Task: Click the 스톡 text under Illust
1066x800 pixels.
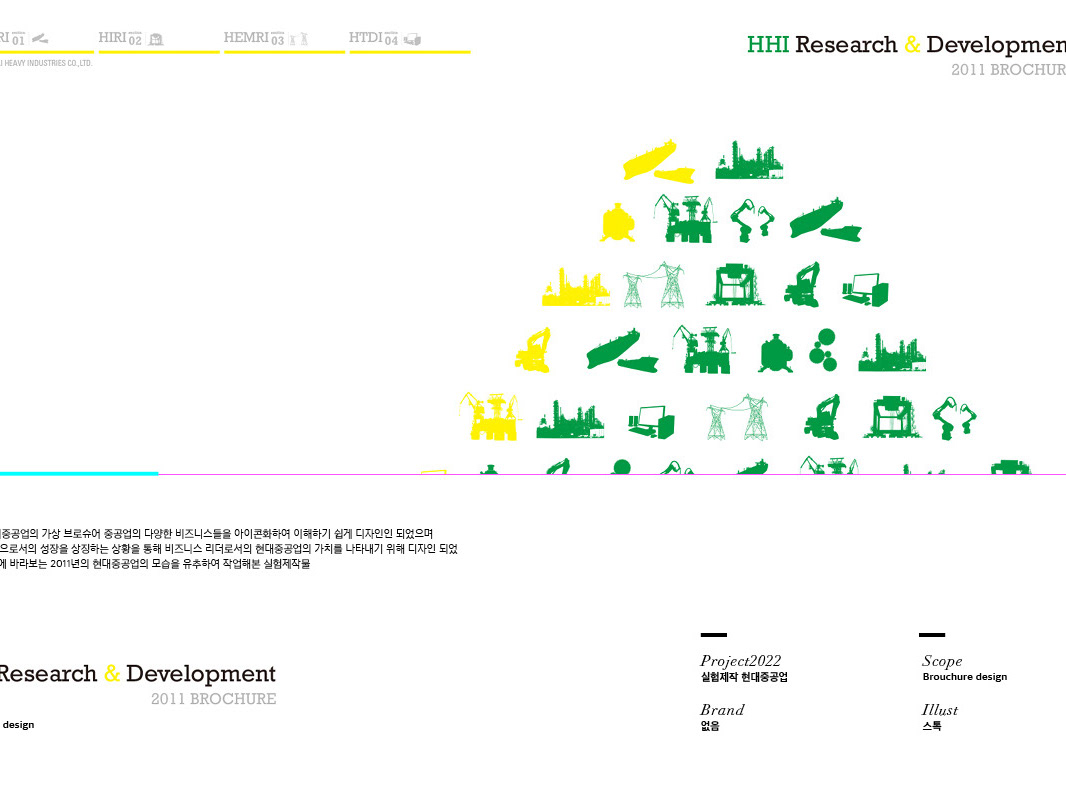Action: 931,726
